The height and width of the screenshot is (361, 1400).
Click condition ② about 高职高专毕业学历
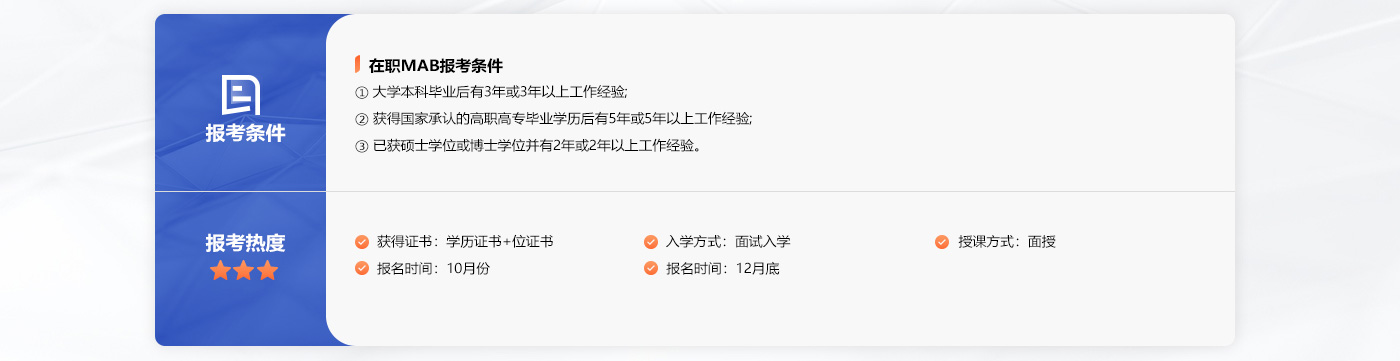coord(553,118)
